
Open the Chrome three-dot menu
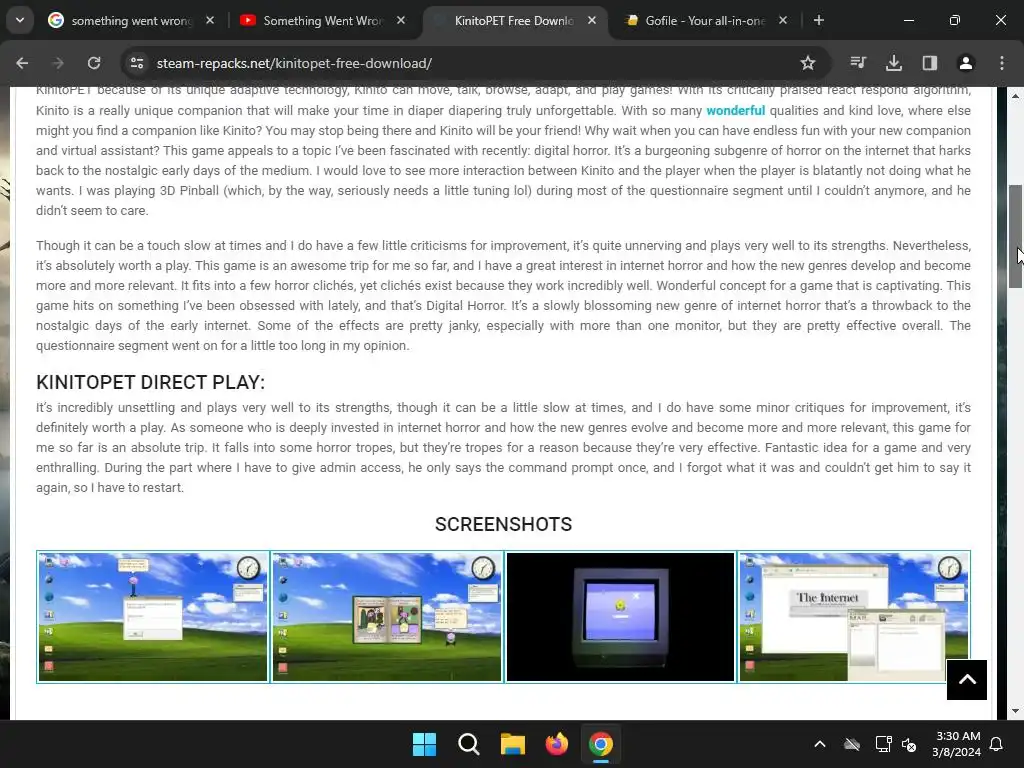(x=1002, y=63)
